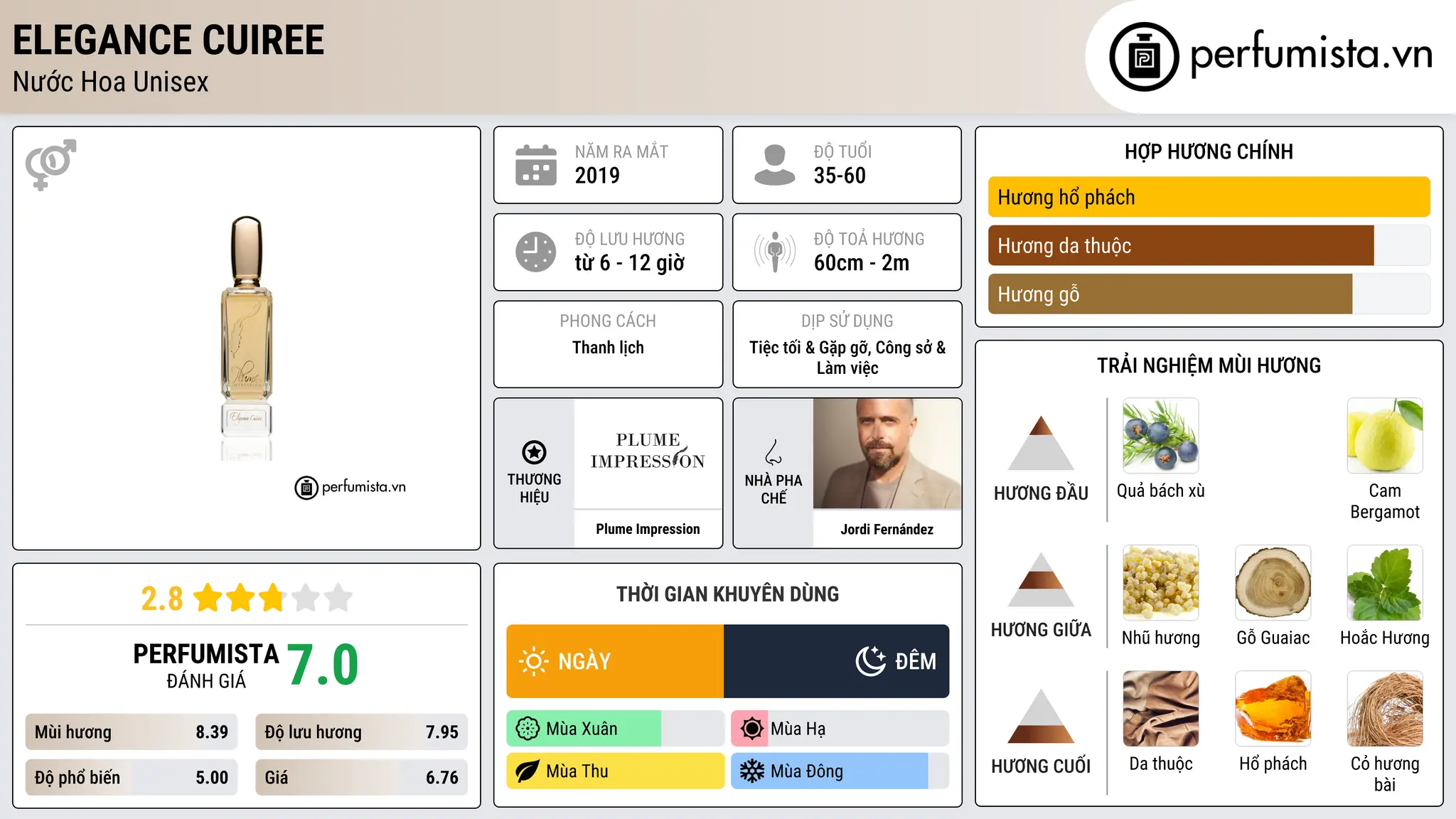Click the nose icon above Nhà pha chế
1456x819 pixels.
(773, 452)
